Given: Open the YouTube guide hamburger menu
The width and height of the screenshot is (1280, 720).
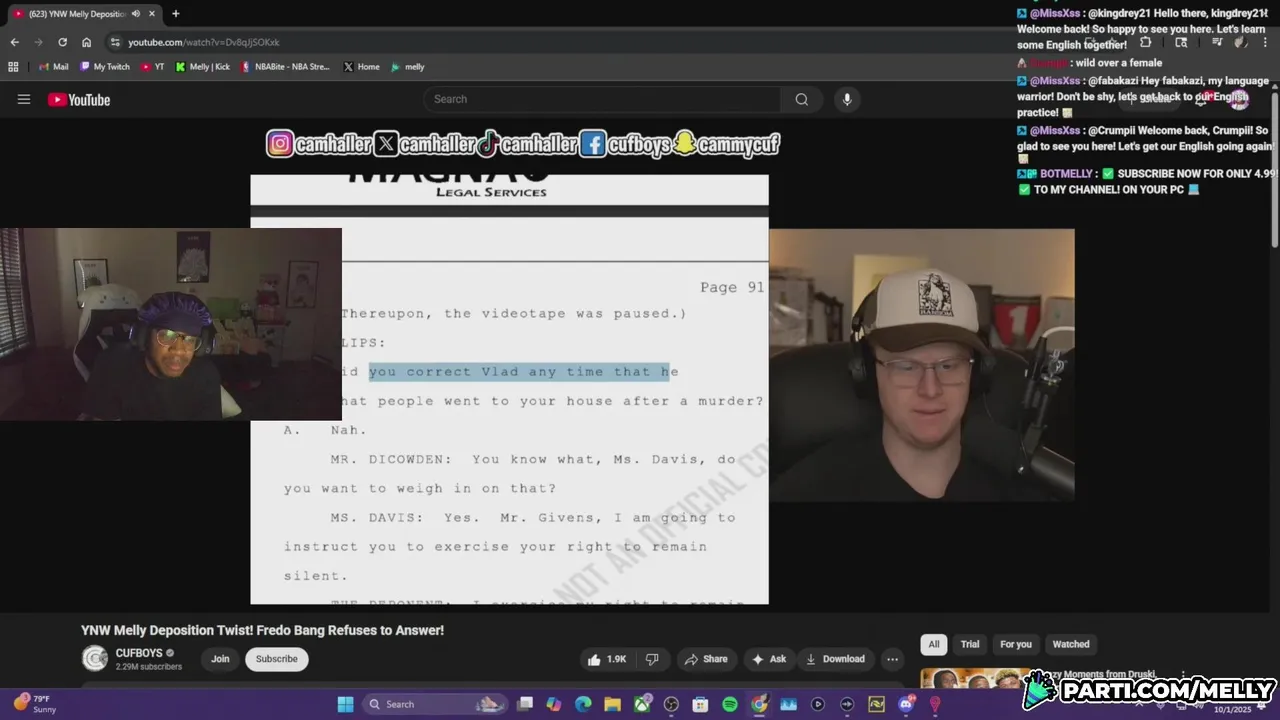Looking at the screenshot, I should pyautogui.click(x=24, y=99).
